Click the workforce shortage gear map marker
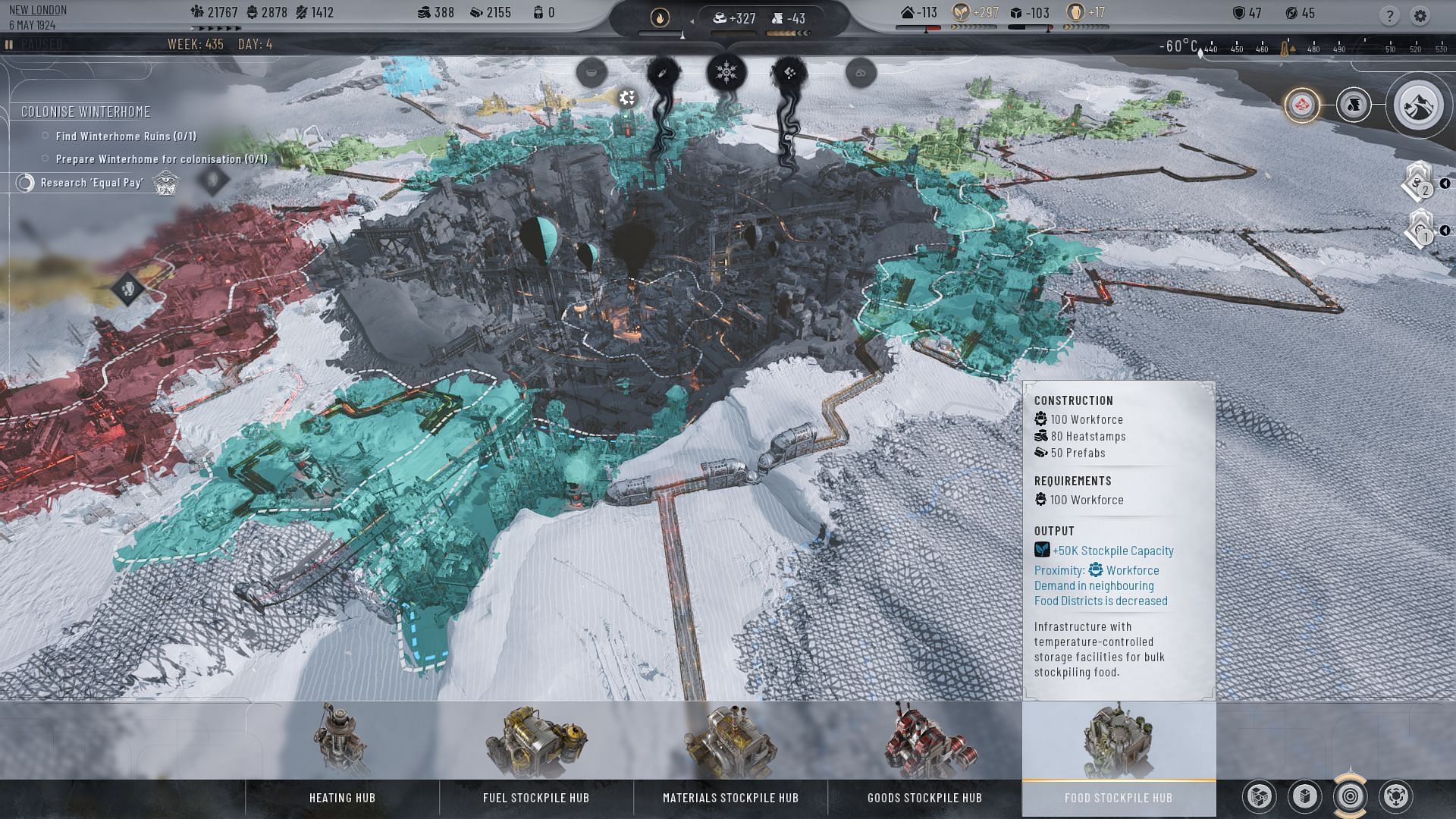 pos(627,98)
